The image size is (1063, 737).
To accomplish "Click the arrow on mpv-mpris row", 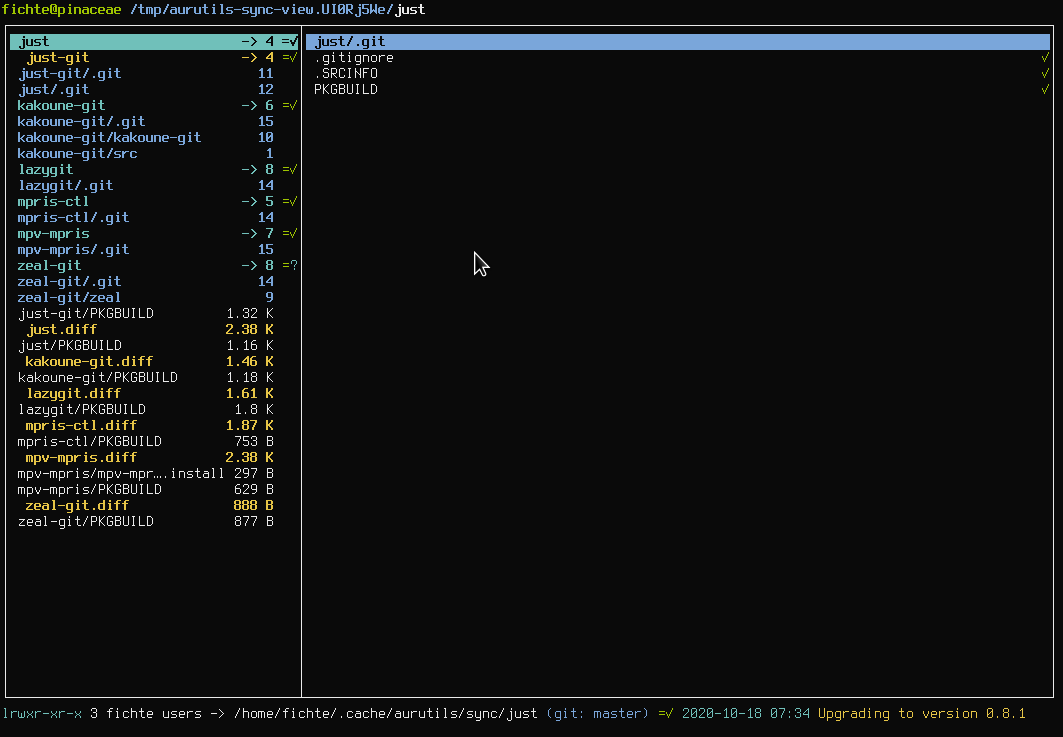I will click(249, 234).
